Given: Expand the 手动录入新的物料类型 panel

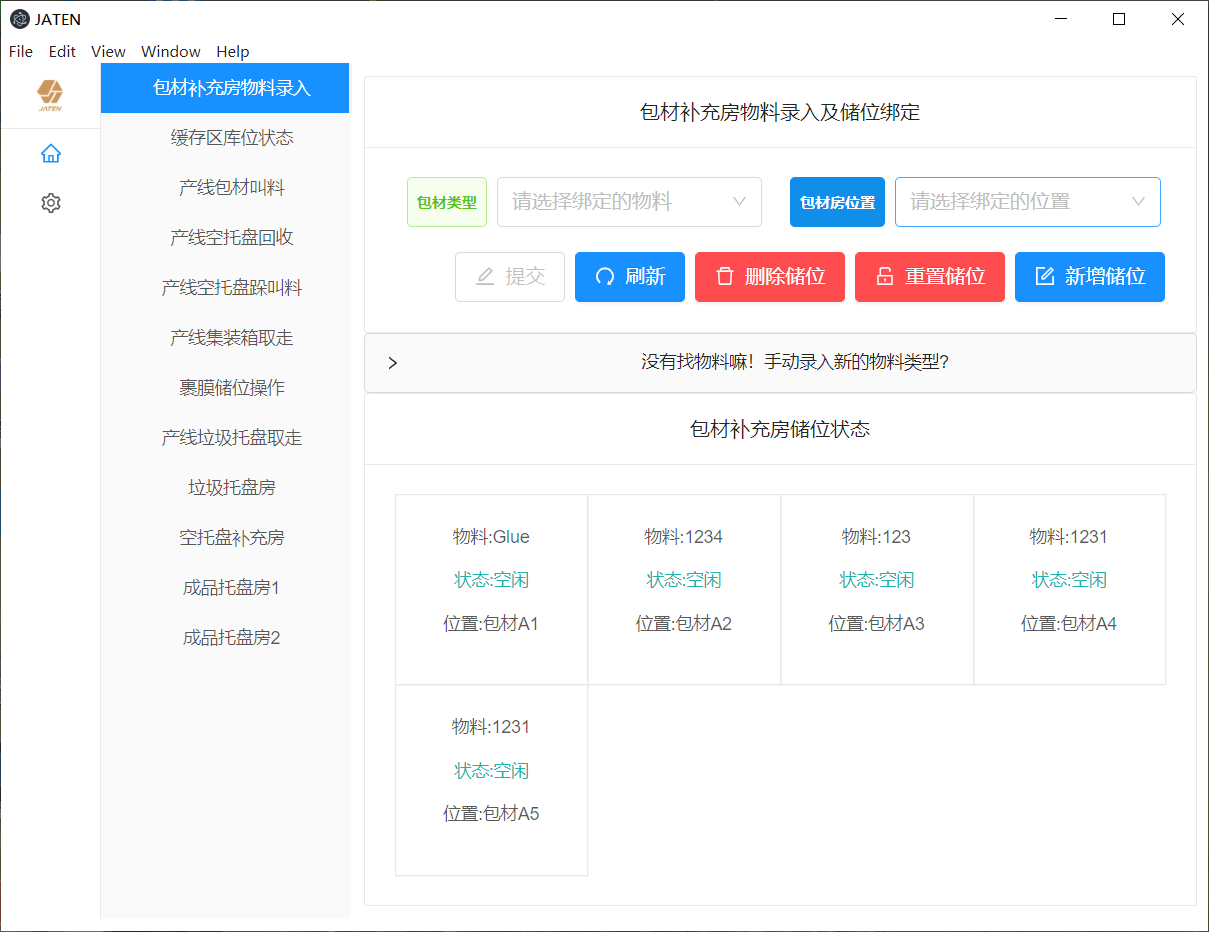Looking at the screenshot, I should click(780, 363).
